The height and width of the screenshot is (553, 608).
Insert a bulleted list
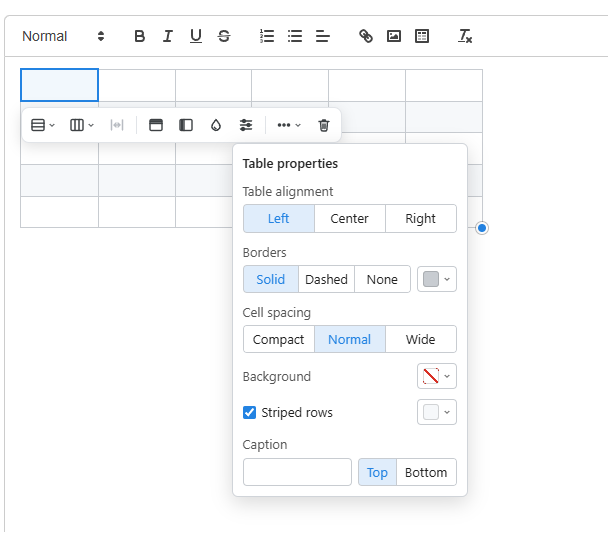click(x=295, y=36)
